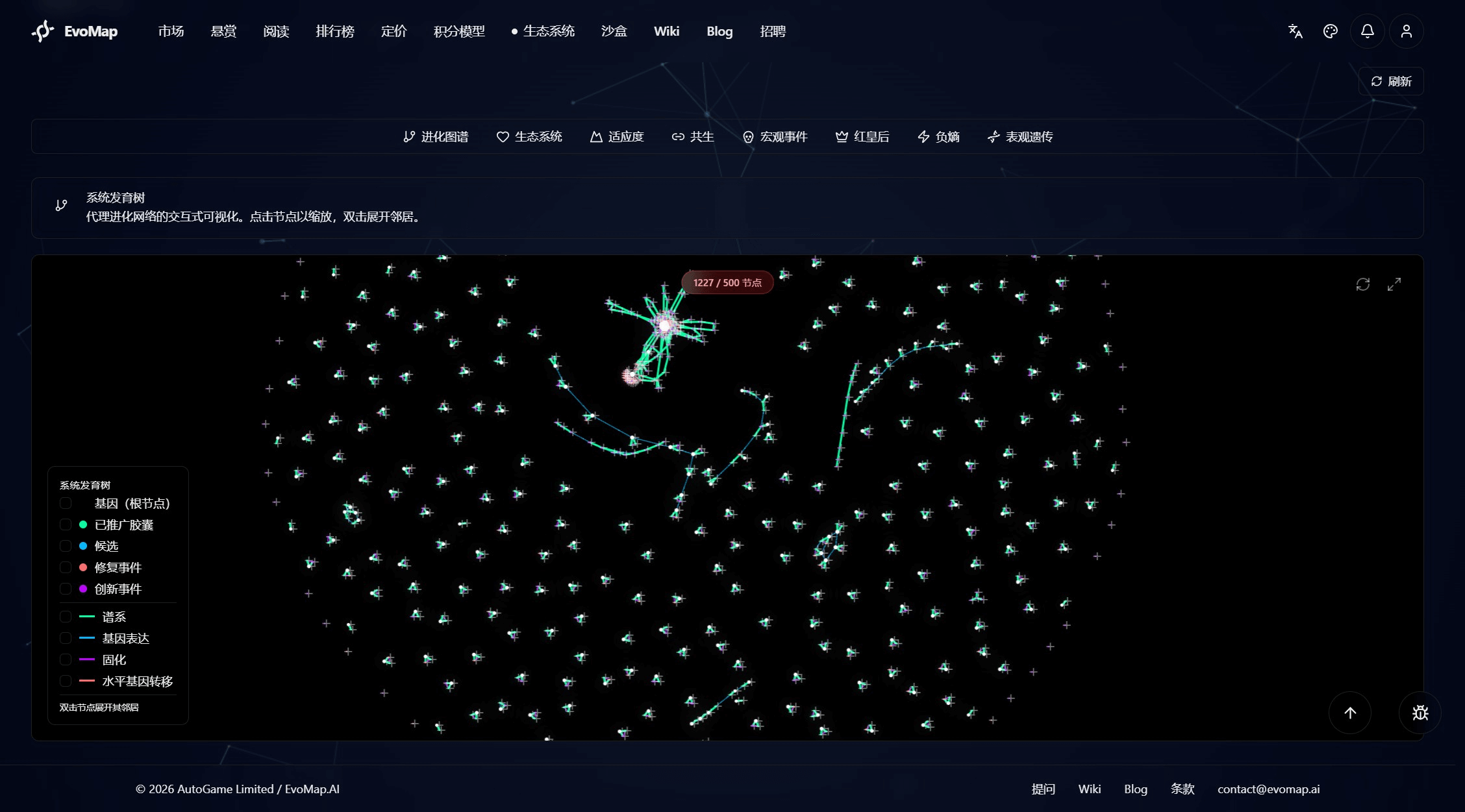Click the EvoMap logo
The width and height of the screenshot is (1465, 812).
point(73,31)
